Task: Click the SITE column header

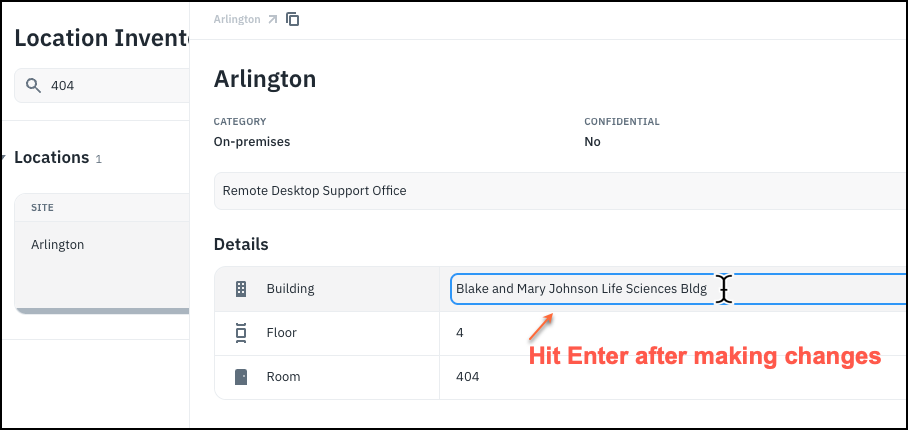Action: tap(42, 208)
